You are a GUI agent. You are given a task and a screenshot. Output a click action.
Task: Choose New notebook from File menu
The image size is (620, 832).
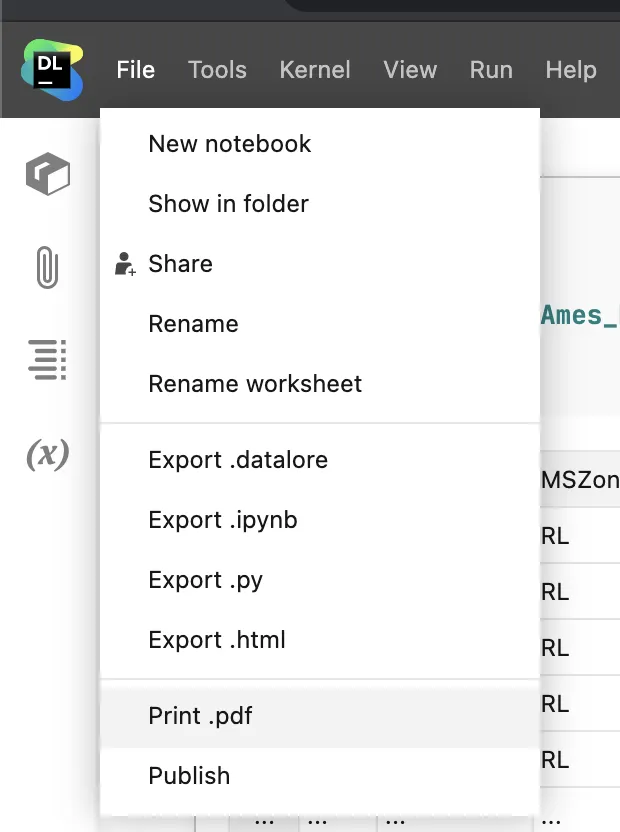pos(230,144)
